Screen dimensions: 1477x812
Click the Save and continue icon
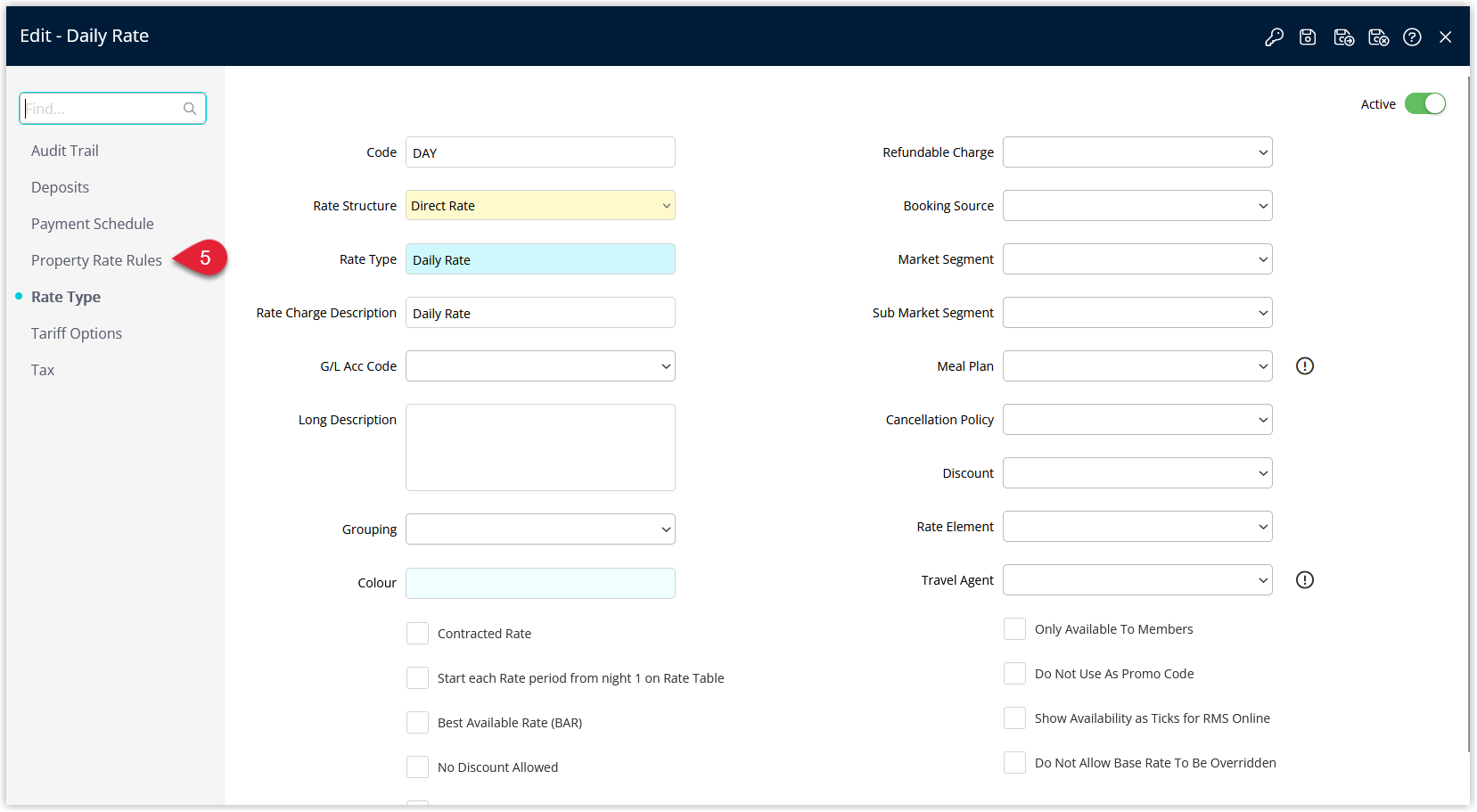pyautogui.click(x=1343, y=37)
